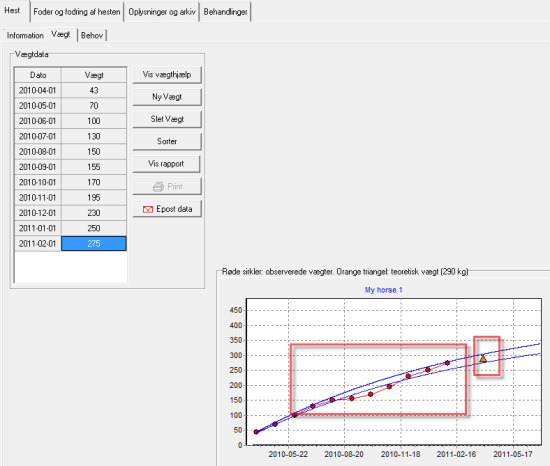
Task: Select the Behov sub-tab
Action: (x=92, y=35)
